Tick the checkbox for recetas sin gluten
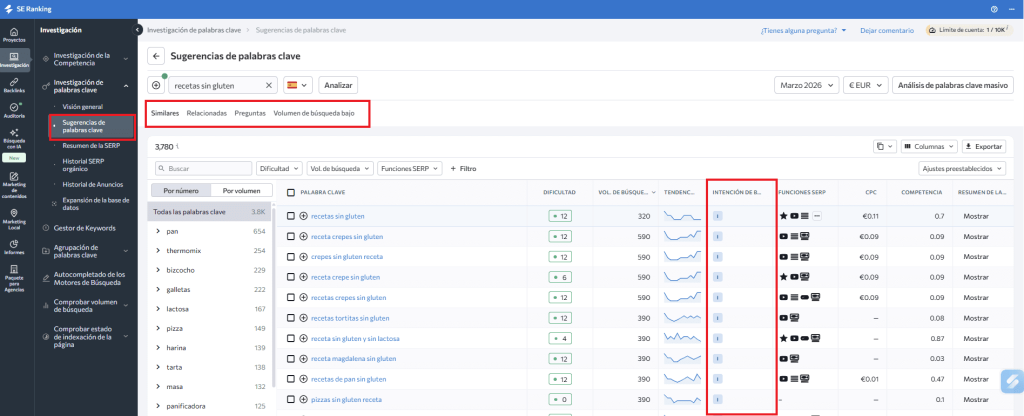Viewport: 1024px width, 416px height. [291, 216]
